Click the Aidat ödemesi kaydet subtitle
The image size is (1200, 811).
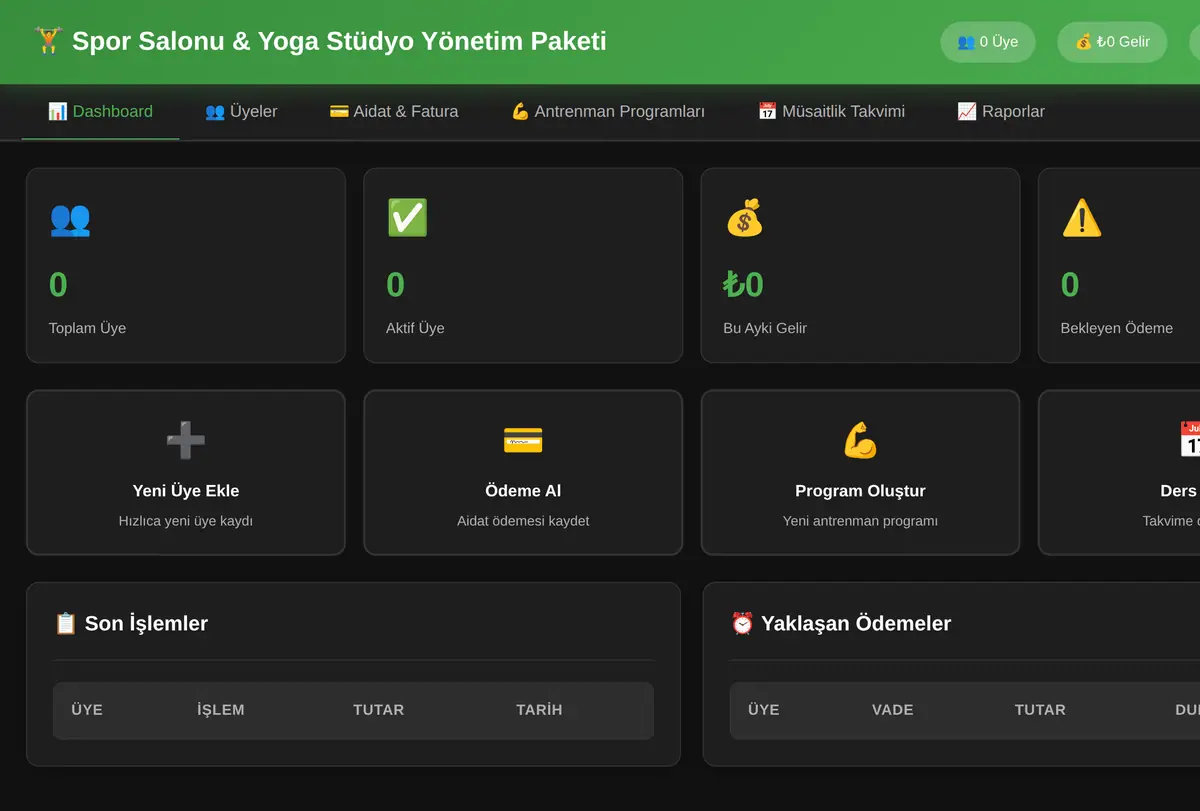pyautogui.click(x=523, y=521)
